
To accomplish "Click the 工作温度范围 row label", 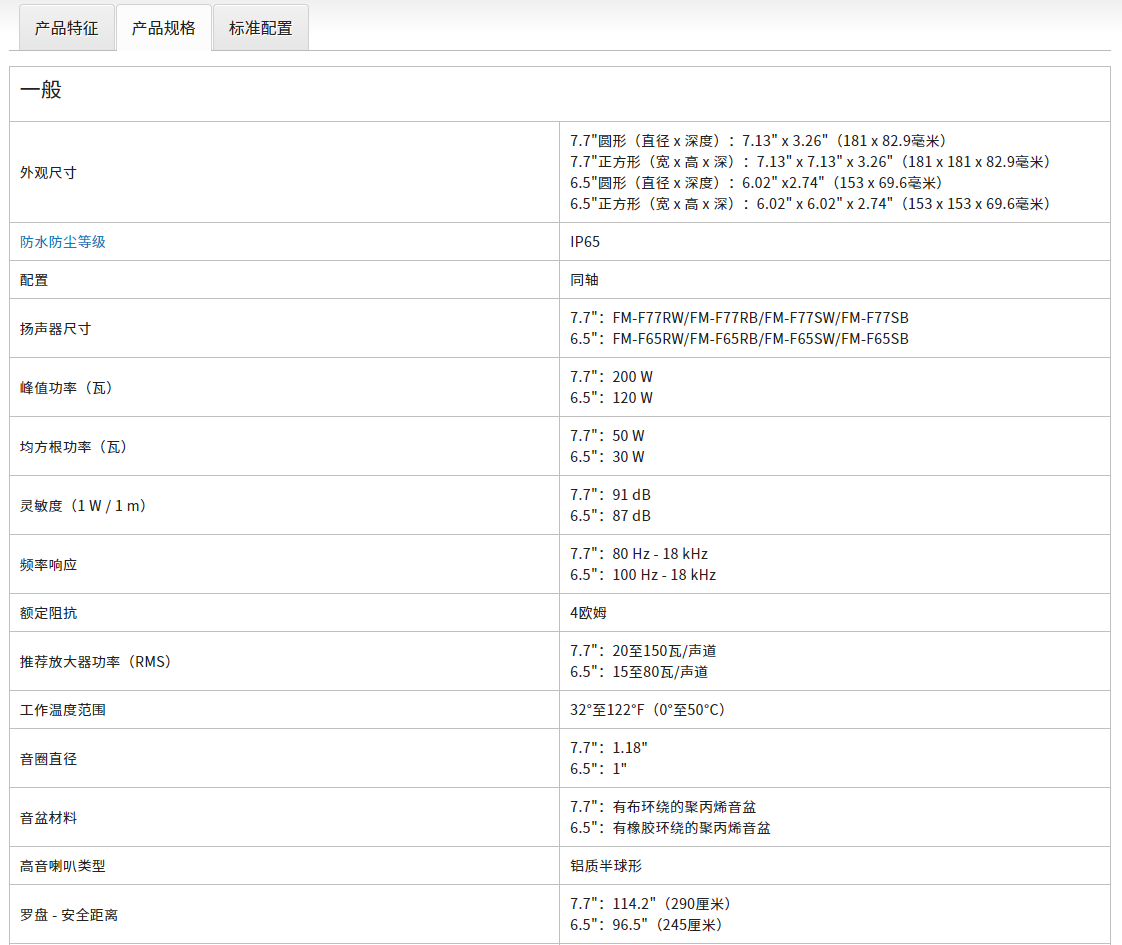I will click(x=63, y=710).
